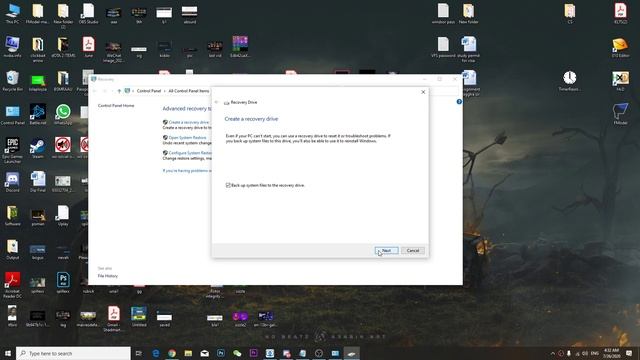
Task: Close the Recovery Drive dialog
Action: pyautogui.click(x=423, y=92)
